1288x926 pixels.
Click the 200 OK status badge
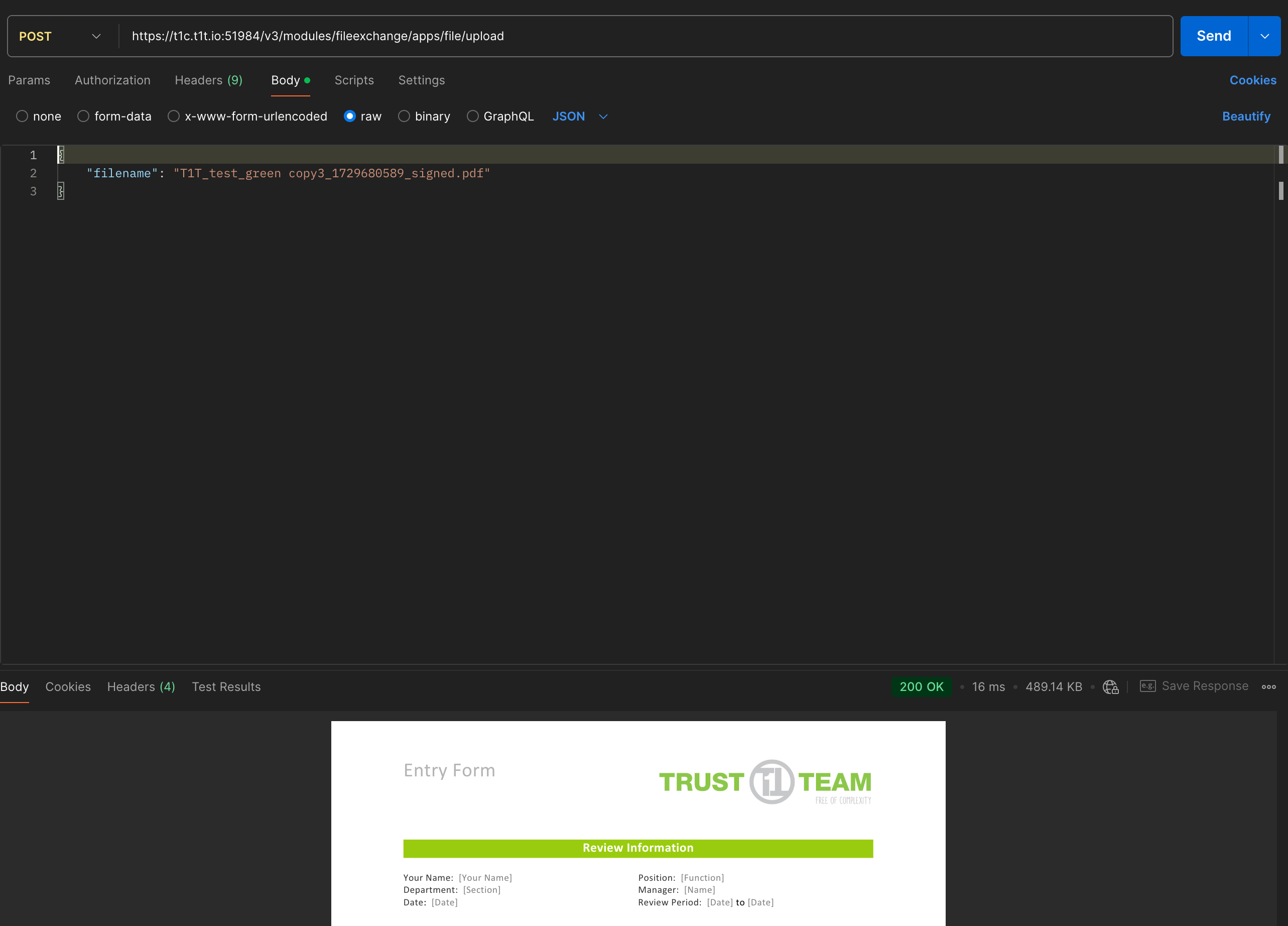click(x=921, y=687)
